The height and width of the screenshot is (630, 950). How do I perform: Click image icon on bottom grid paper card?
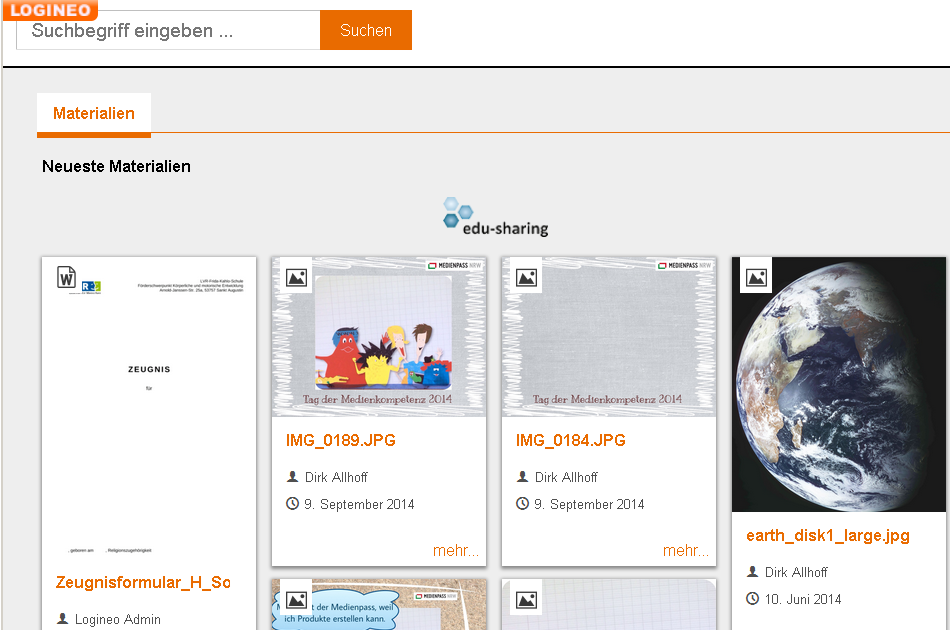coord(526,599)
